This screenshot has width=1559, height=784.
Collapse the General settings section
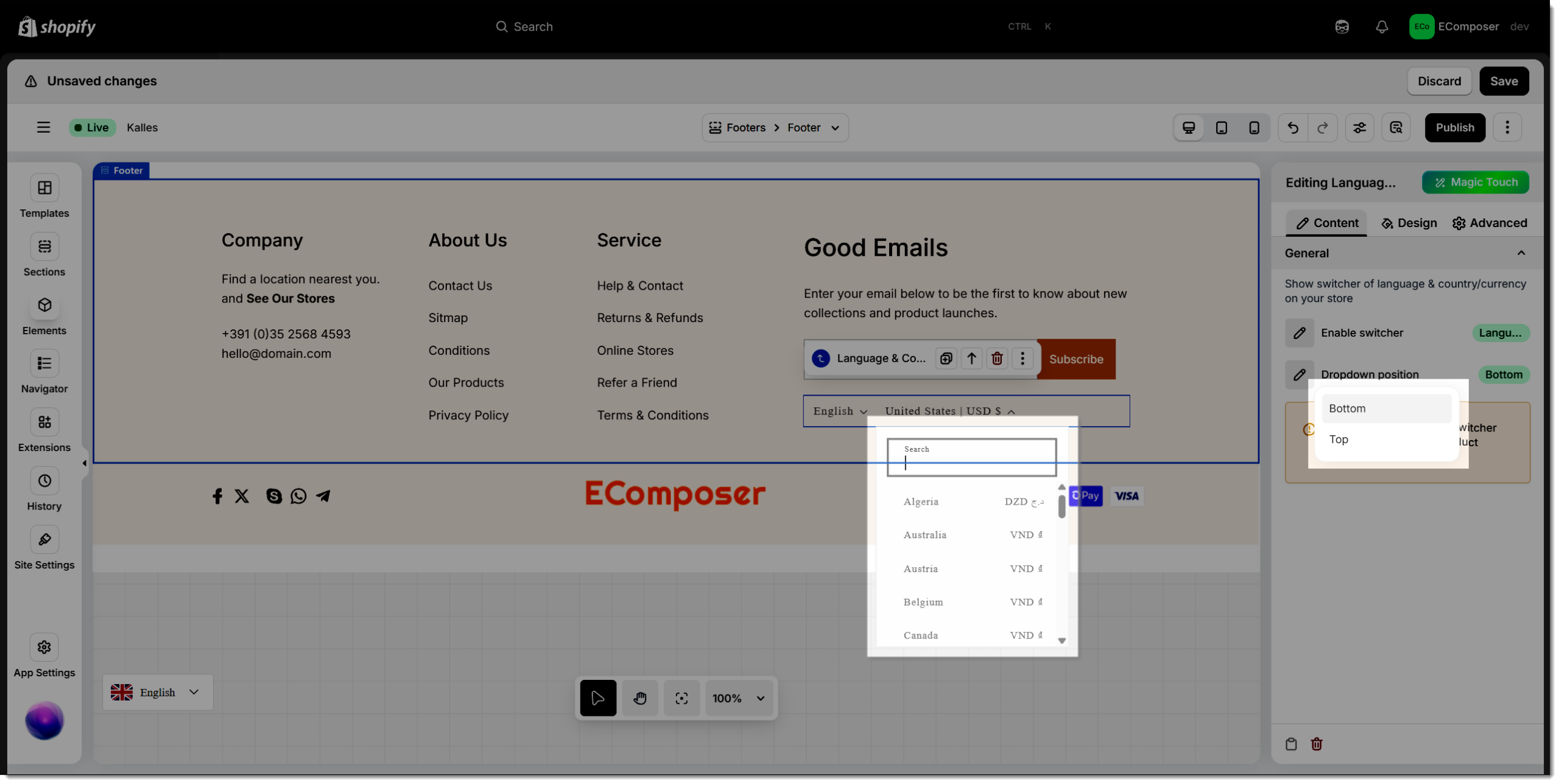tap(1521, 253)
